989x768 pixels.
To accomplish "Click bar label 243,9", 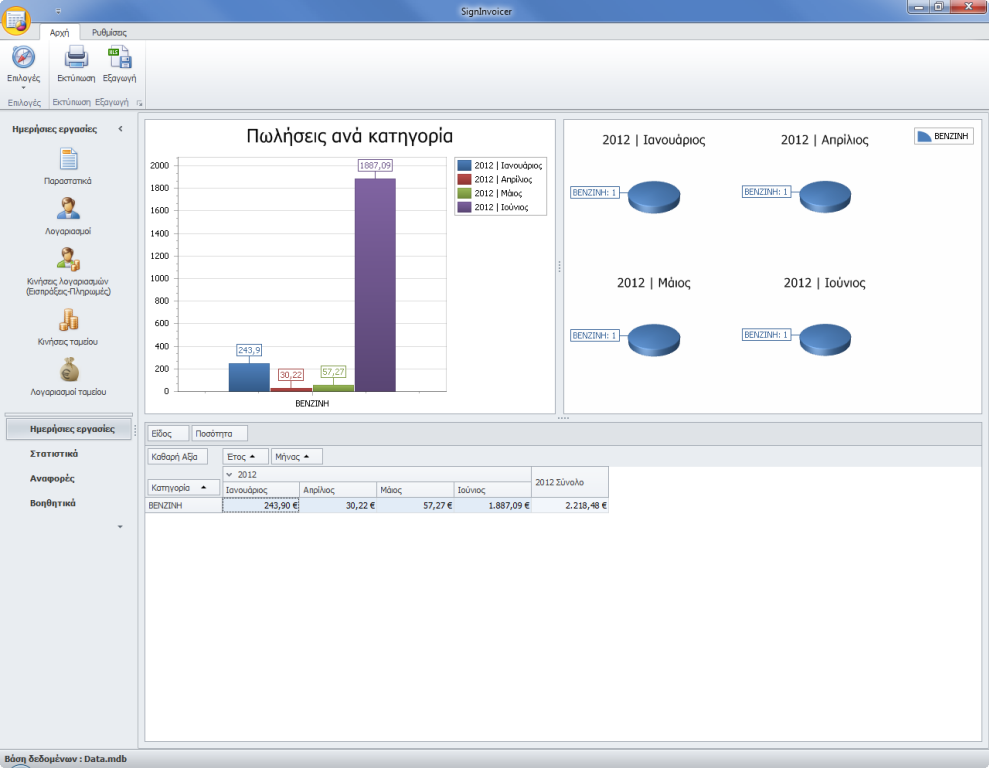I will (x=249, y=350).
